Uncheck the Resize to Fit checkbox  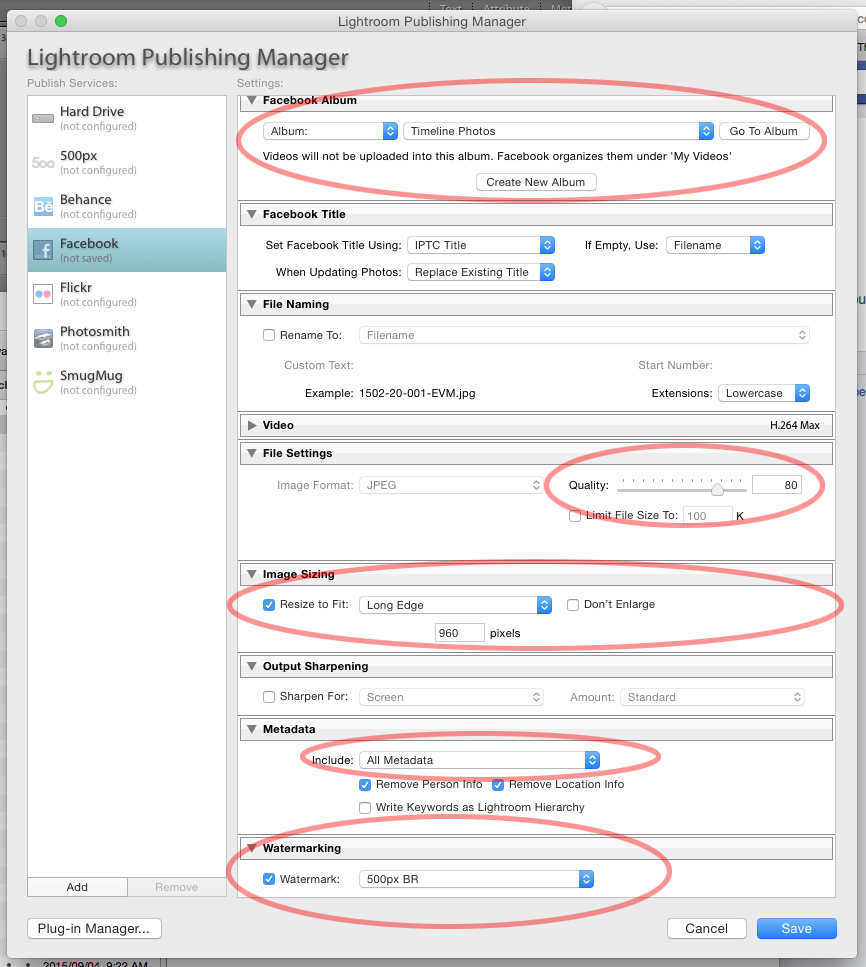(x=269, y=605)
